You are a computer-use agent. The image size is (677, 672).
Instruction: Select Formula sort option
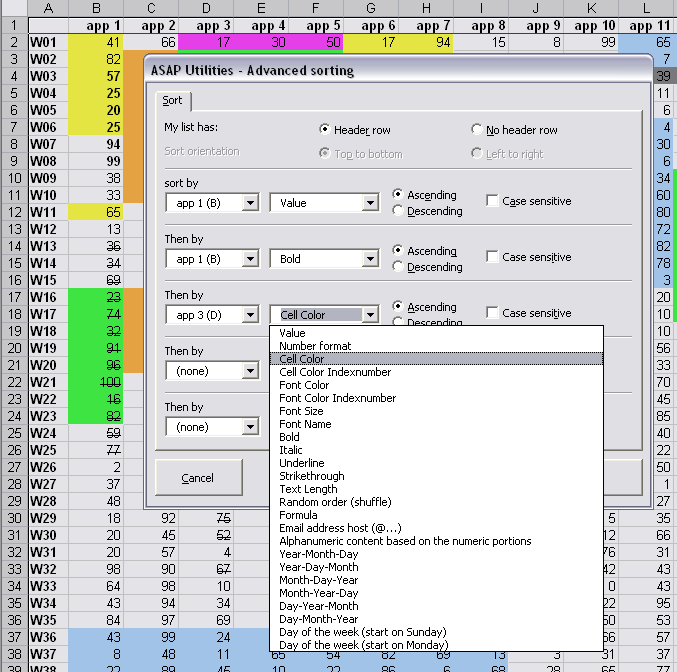(436, 515)
